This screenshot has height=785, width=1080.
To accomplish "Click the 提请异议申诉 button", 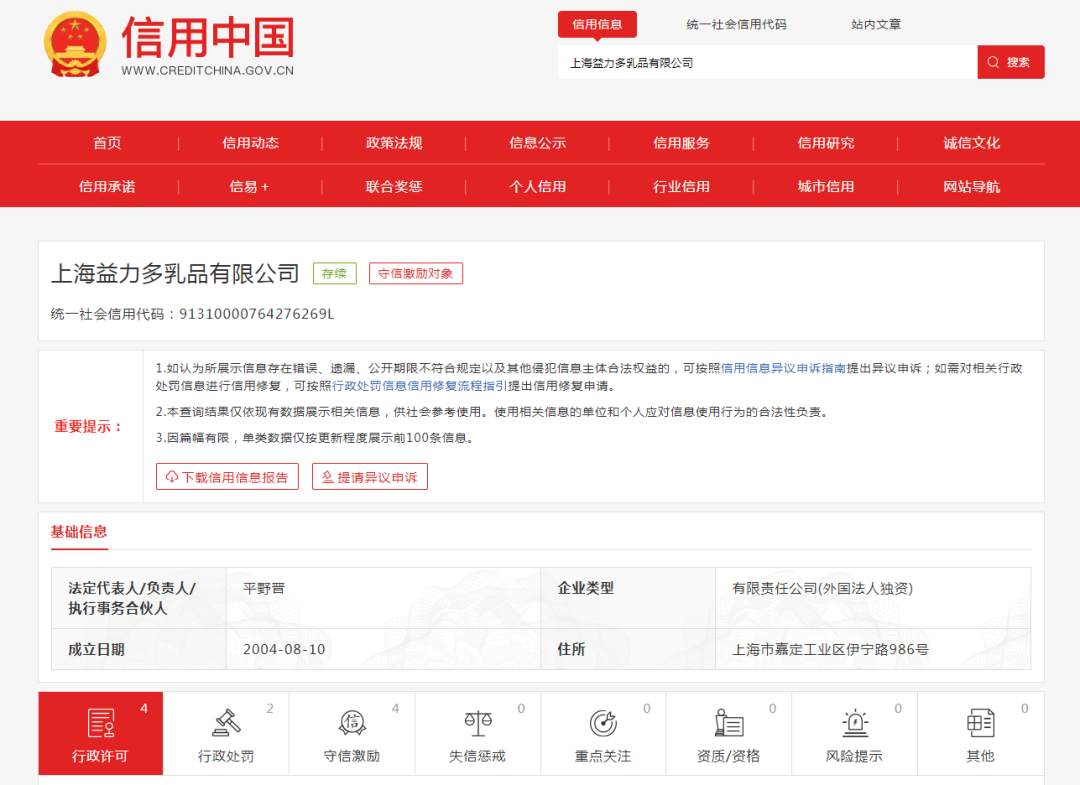I will [x=370, y=477].
